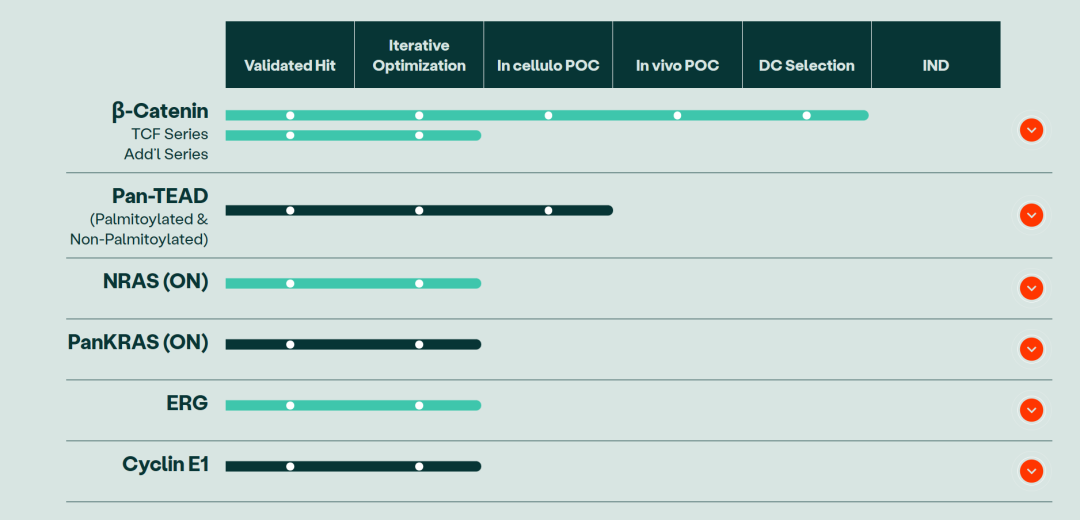This screenshot has width=1080, height=520.
Task: Click the Validated Hit dot on Cyclin E1 bar
Action: (290, 466)
